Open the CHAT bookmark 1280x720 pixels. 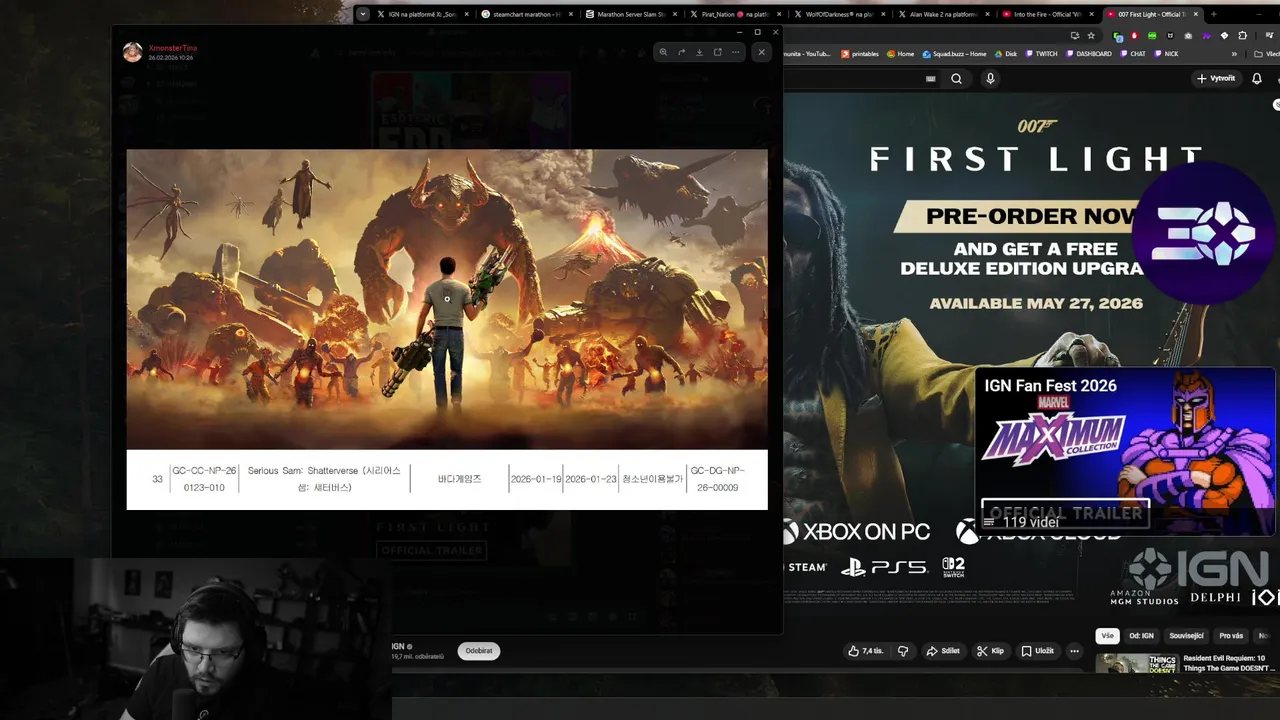tap(1133, 54)
